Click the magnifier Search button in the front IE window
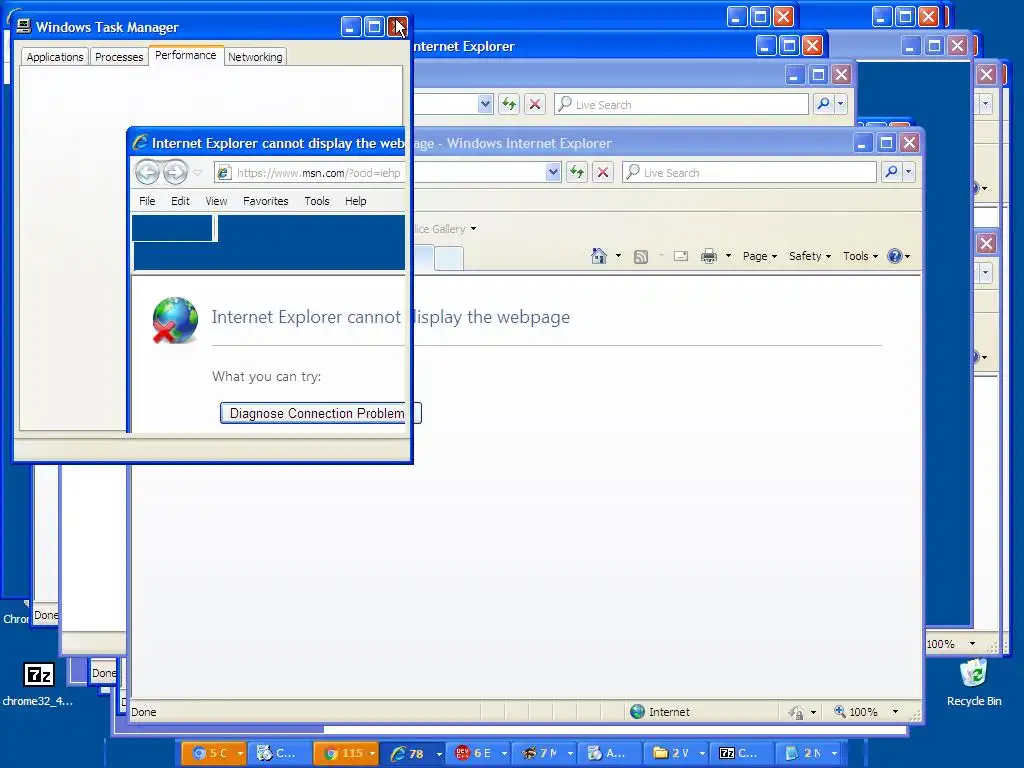Viewport: 1024px width, 768px height. pos(891,172)
